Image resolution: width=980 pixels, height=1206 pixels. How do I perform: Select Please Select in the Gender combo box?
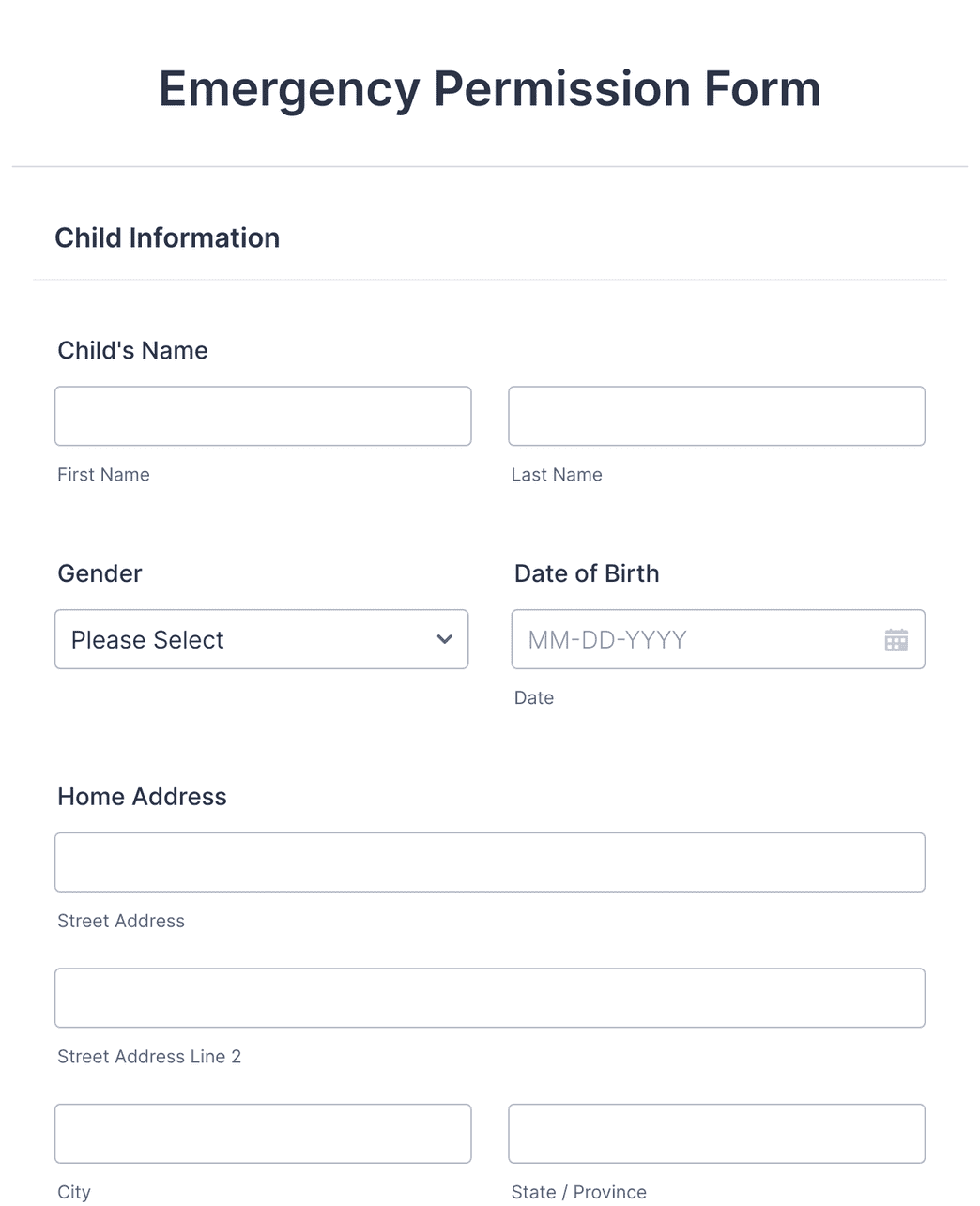tap(261, 639)
